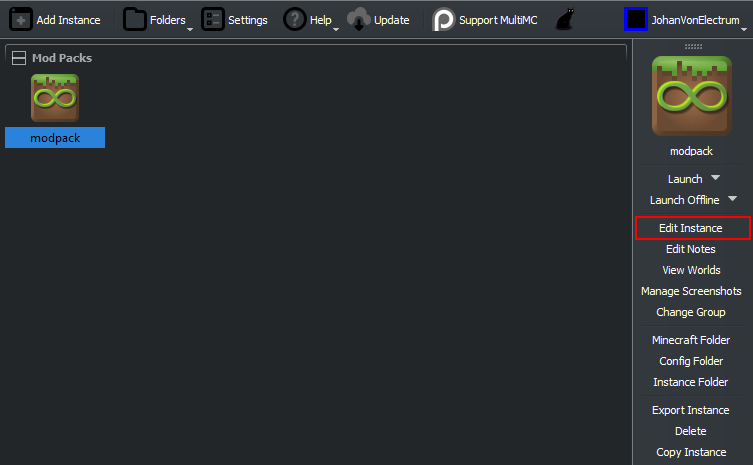The width and height of the screenshot is (753, 465).
Task: Click the Help question mark icon
Action: (294, 20)
